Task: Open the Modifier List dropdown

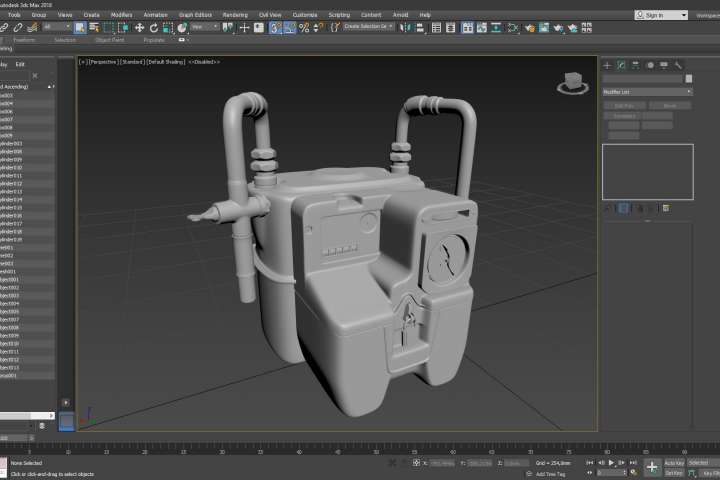Action: (647, 92)
